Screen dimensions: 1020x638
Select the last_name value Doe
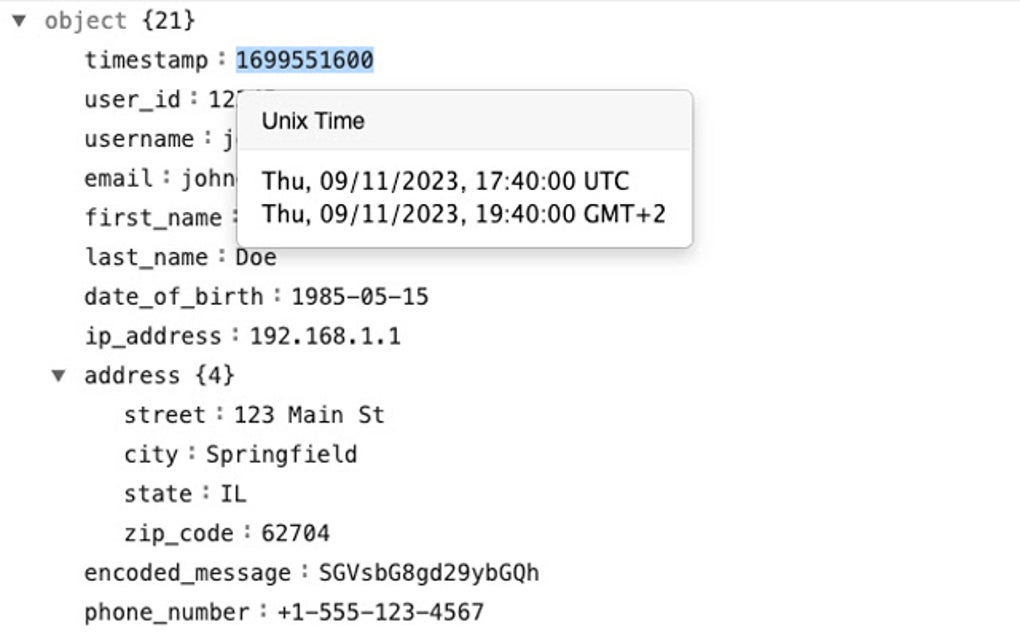[256, 257]
